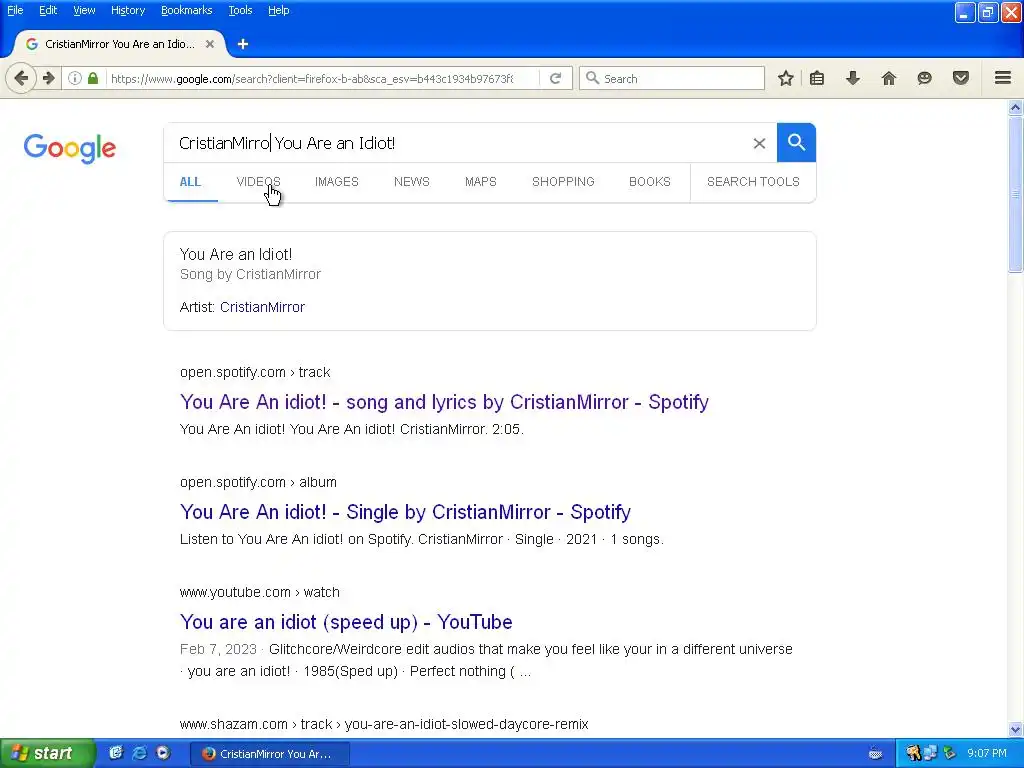Open the Downloads arrow icon
Image resolution: width=1024 pixels, height=768 pixels.
[x=852, y=78]
